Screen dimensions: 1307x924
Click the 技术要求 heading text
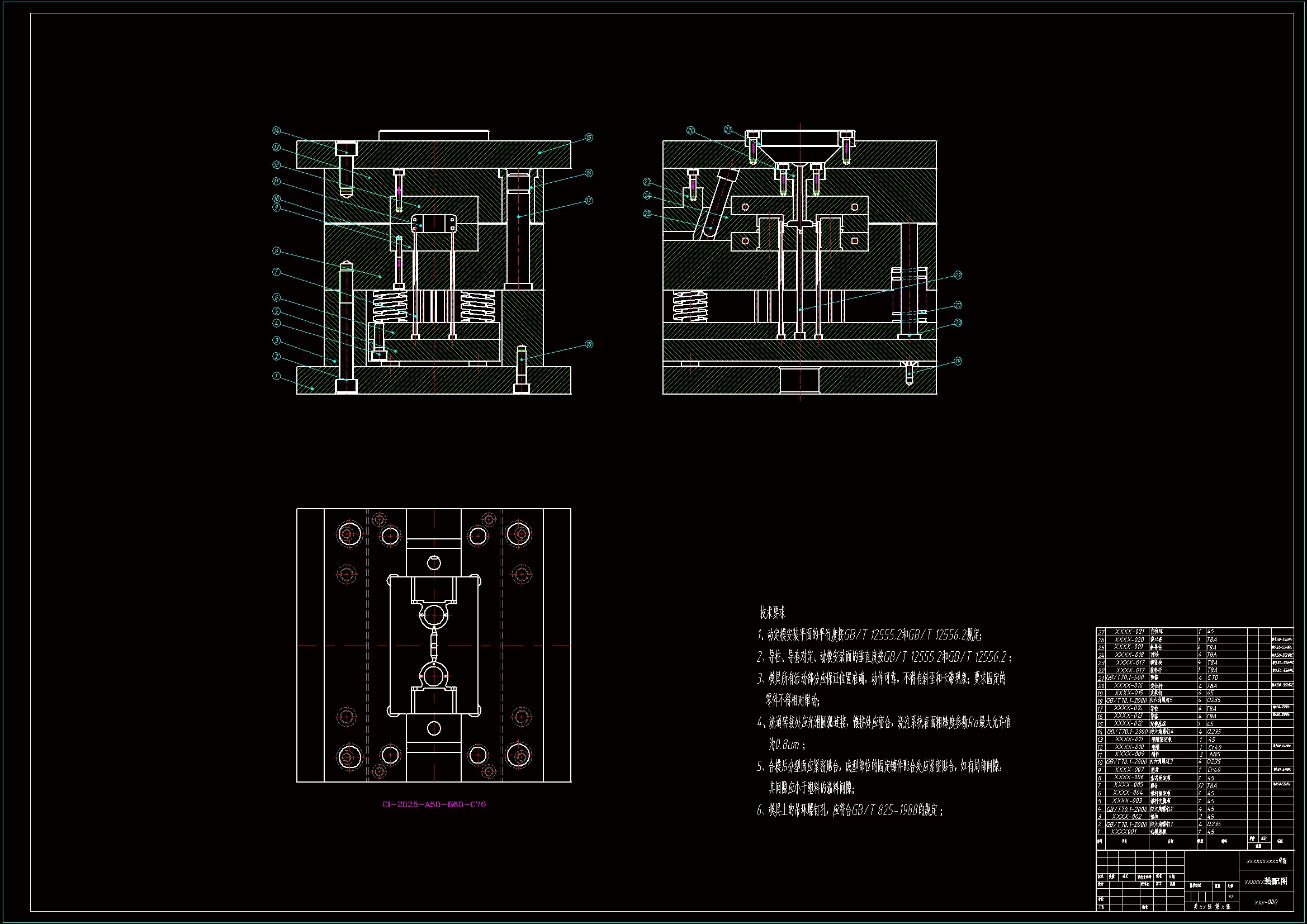tap(773, 613)
